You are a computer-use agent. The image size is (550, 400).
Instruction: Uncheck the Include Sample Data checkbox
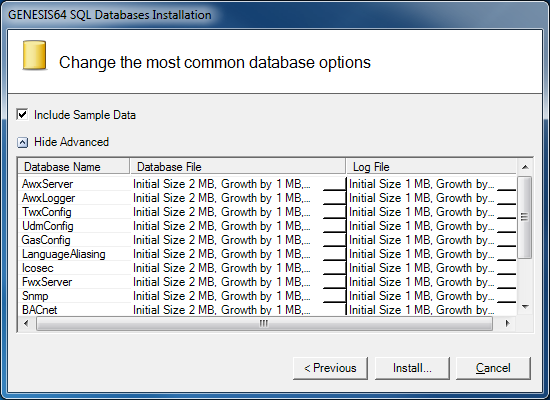(22, 115)
